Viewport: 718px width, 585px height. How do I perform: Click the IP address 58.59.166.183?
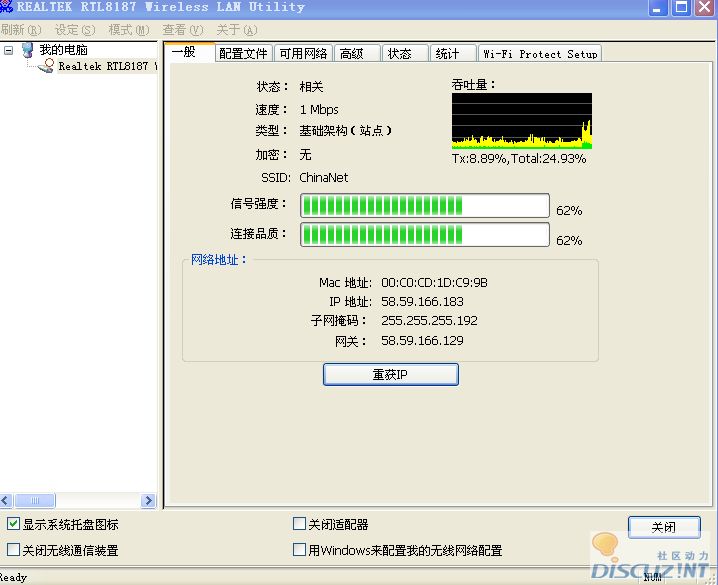422,302
